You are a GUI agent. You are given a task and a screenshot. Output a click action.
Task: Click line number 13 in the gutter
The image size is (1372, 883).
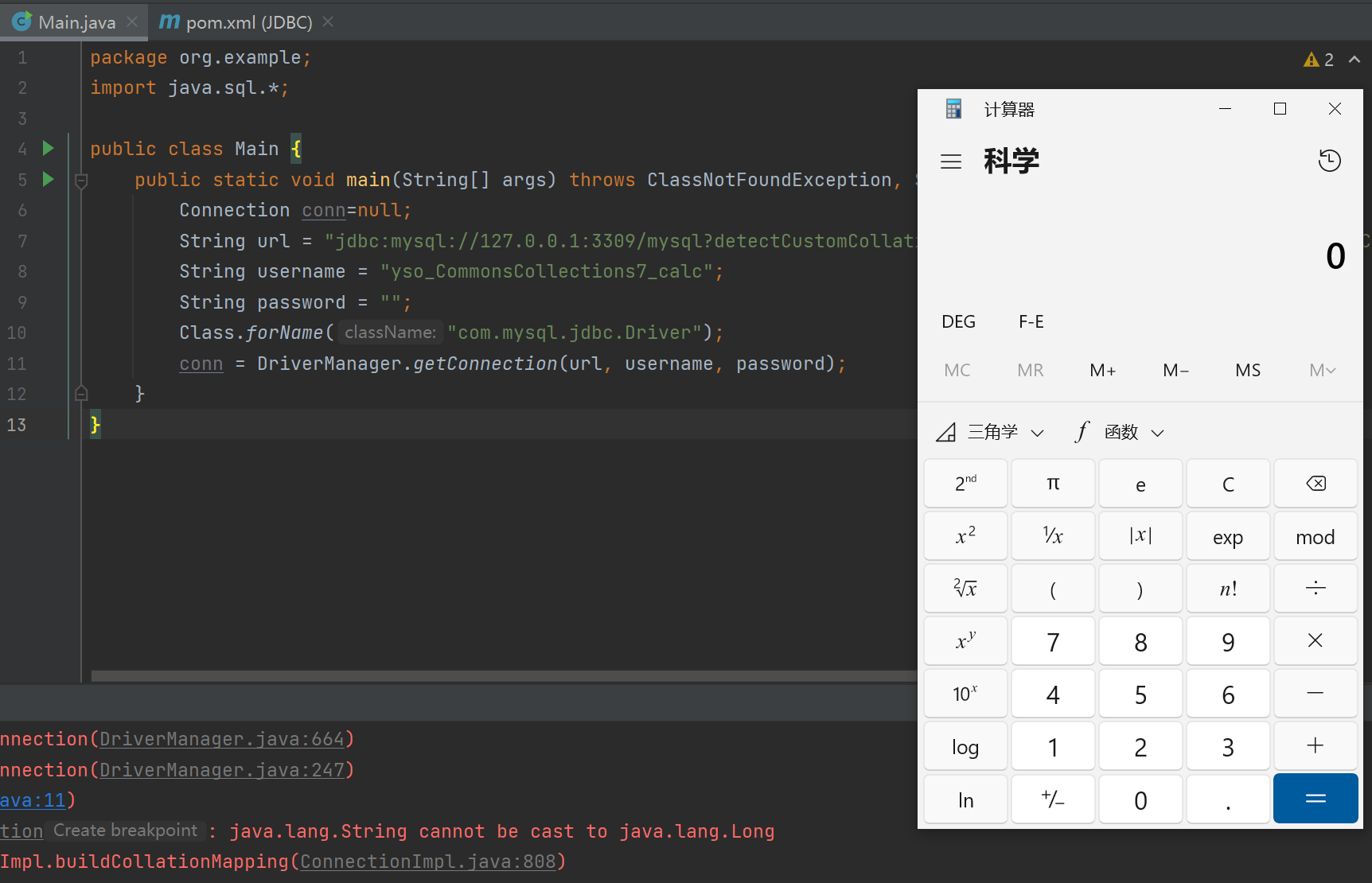17,425
